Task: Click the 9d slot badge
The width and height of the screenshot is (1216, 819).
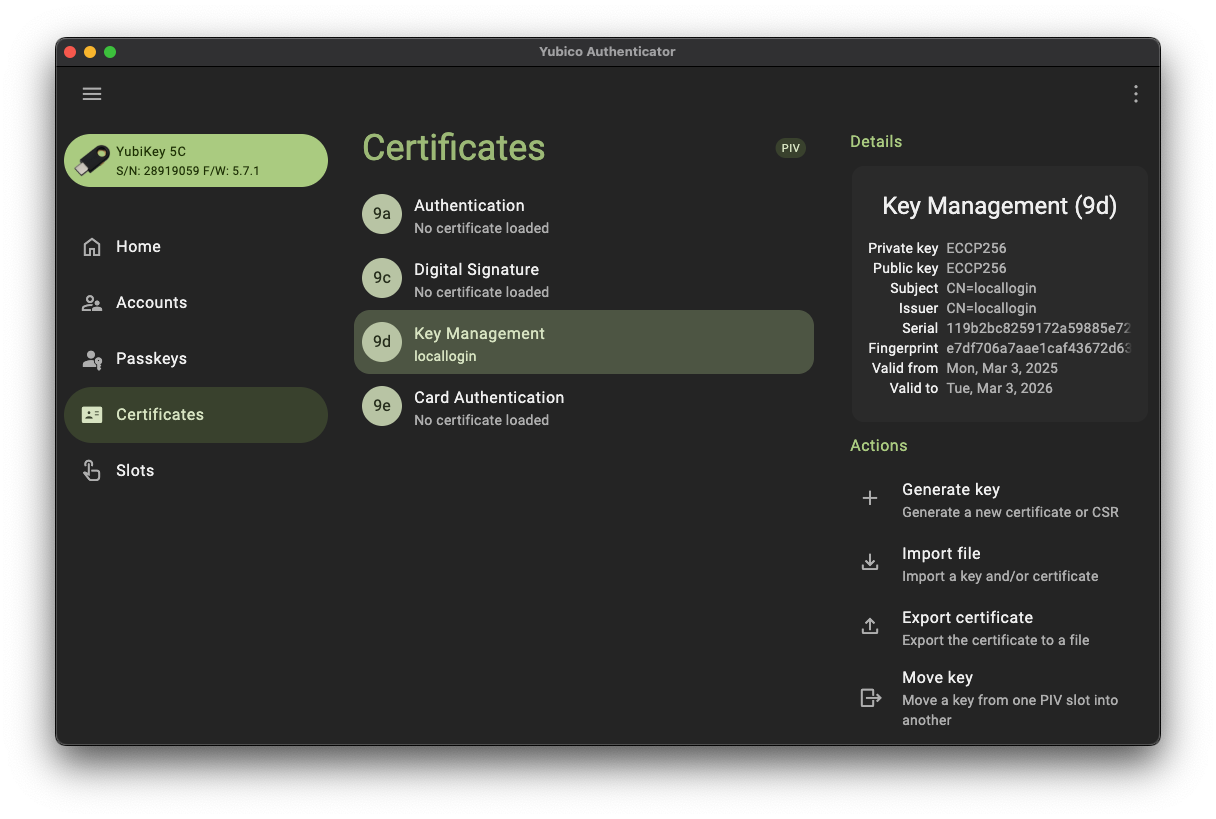Action: [x=382, y=342]
